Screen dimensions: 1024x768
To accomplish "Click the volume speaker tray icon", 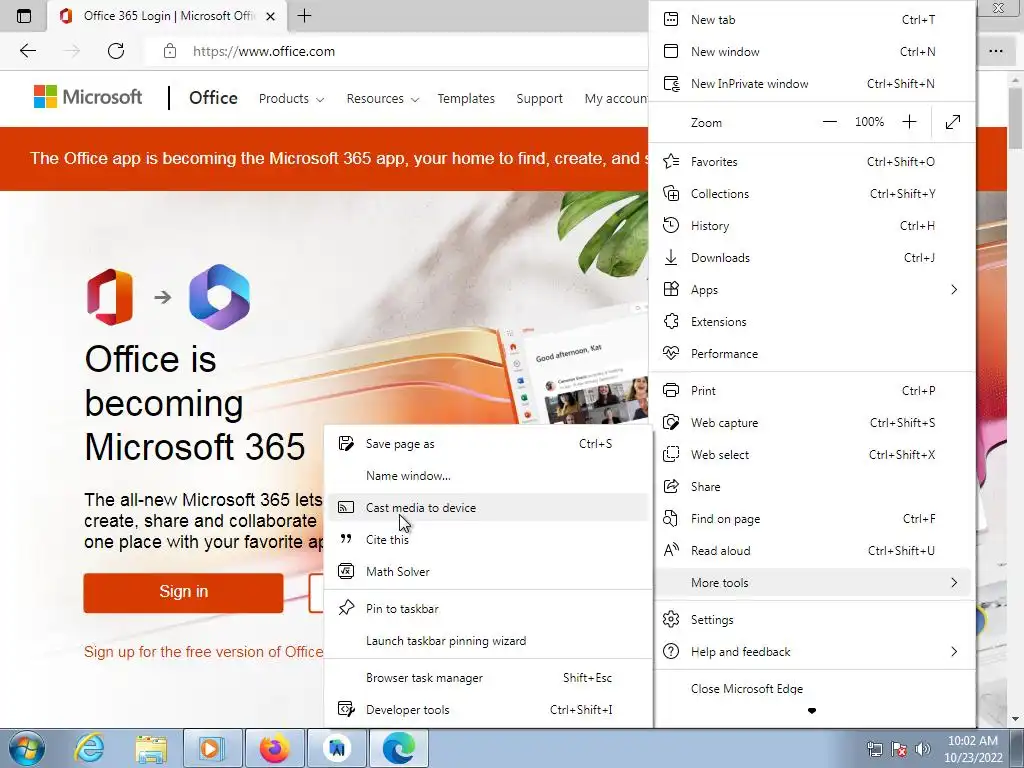I will [x=923, y=748].
